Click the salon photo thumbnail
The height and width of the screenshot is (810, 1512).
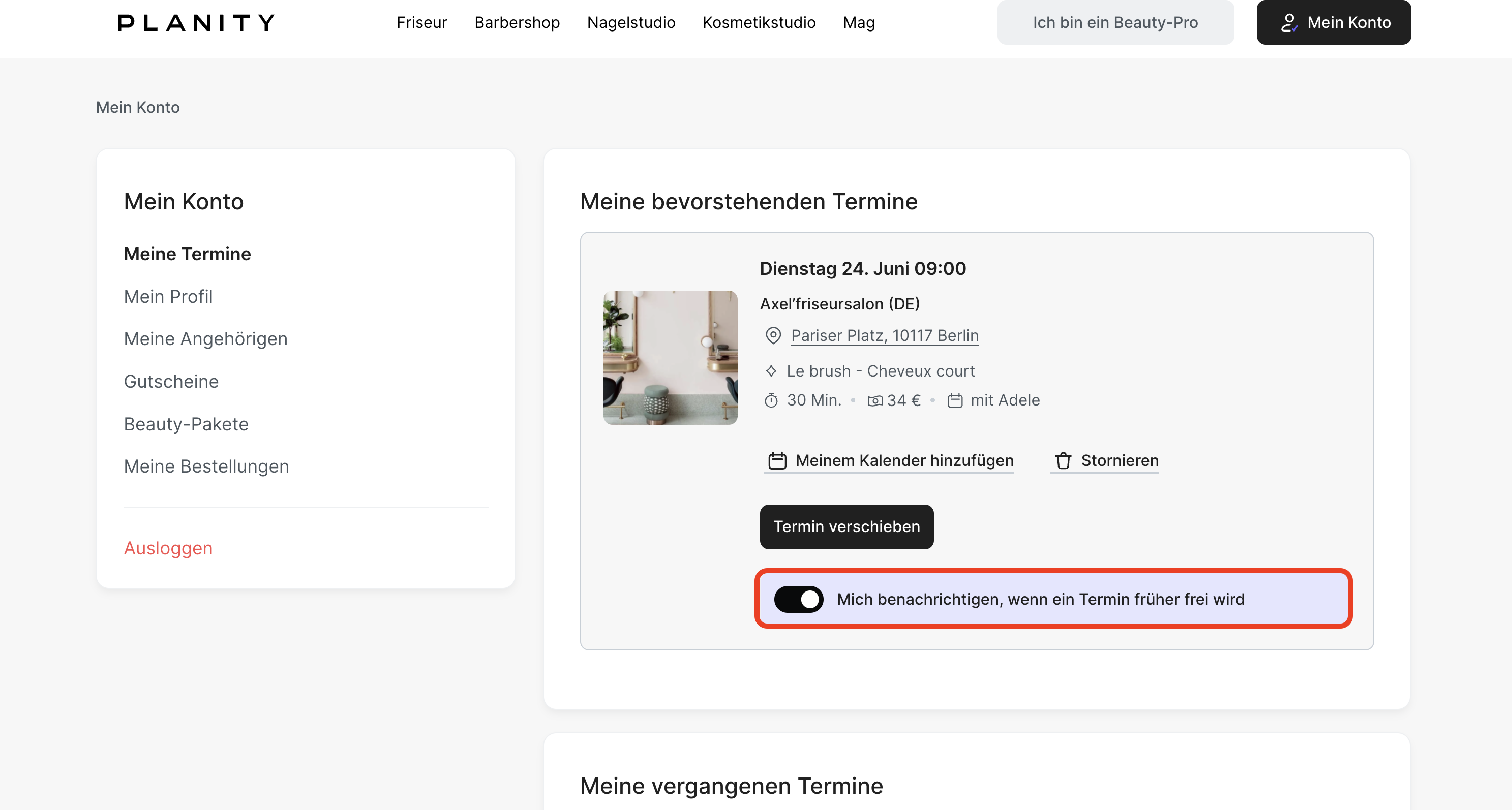670,357
